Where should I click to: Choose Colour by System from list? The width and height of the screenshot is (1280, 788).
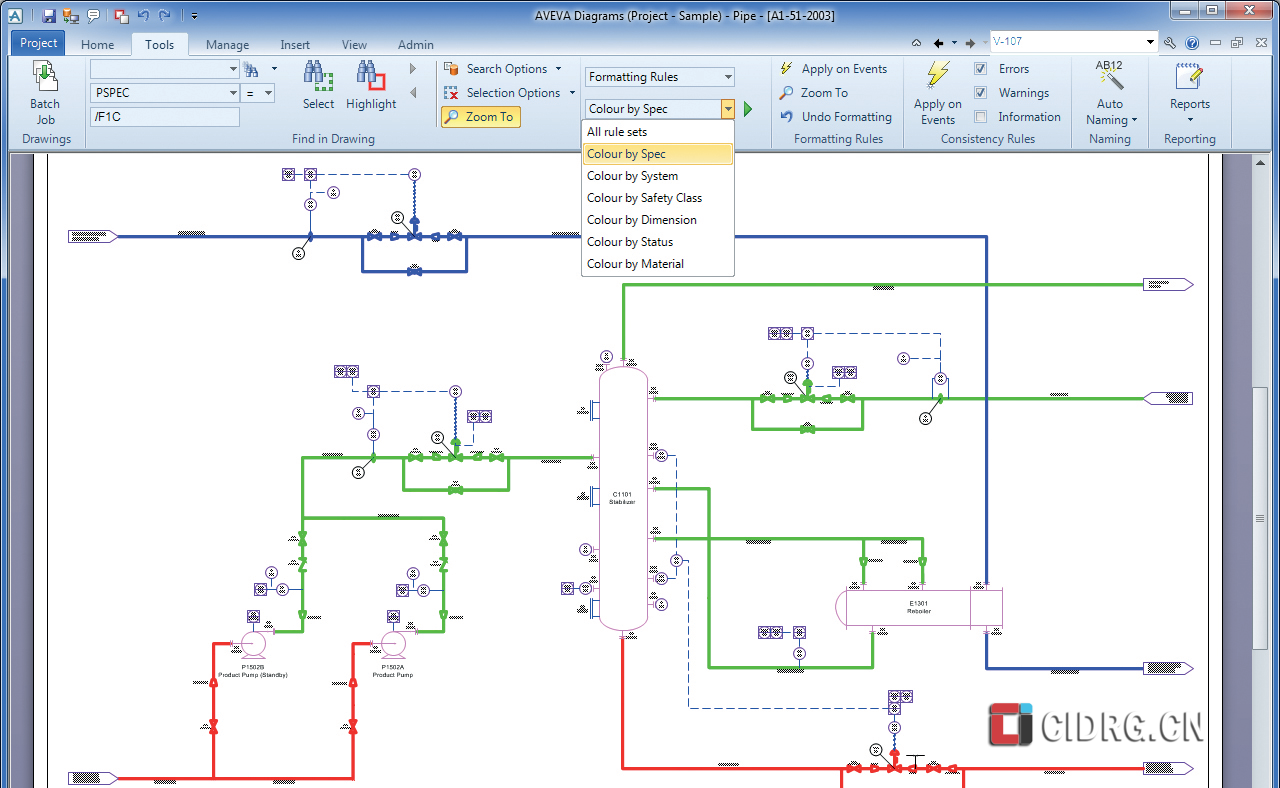(x=658, y=176)
